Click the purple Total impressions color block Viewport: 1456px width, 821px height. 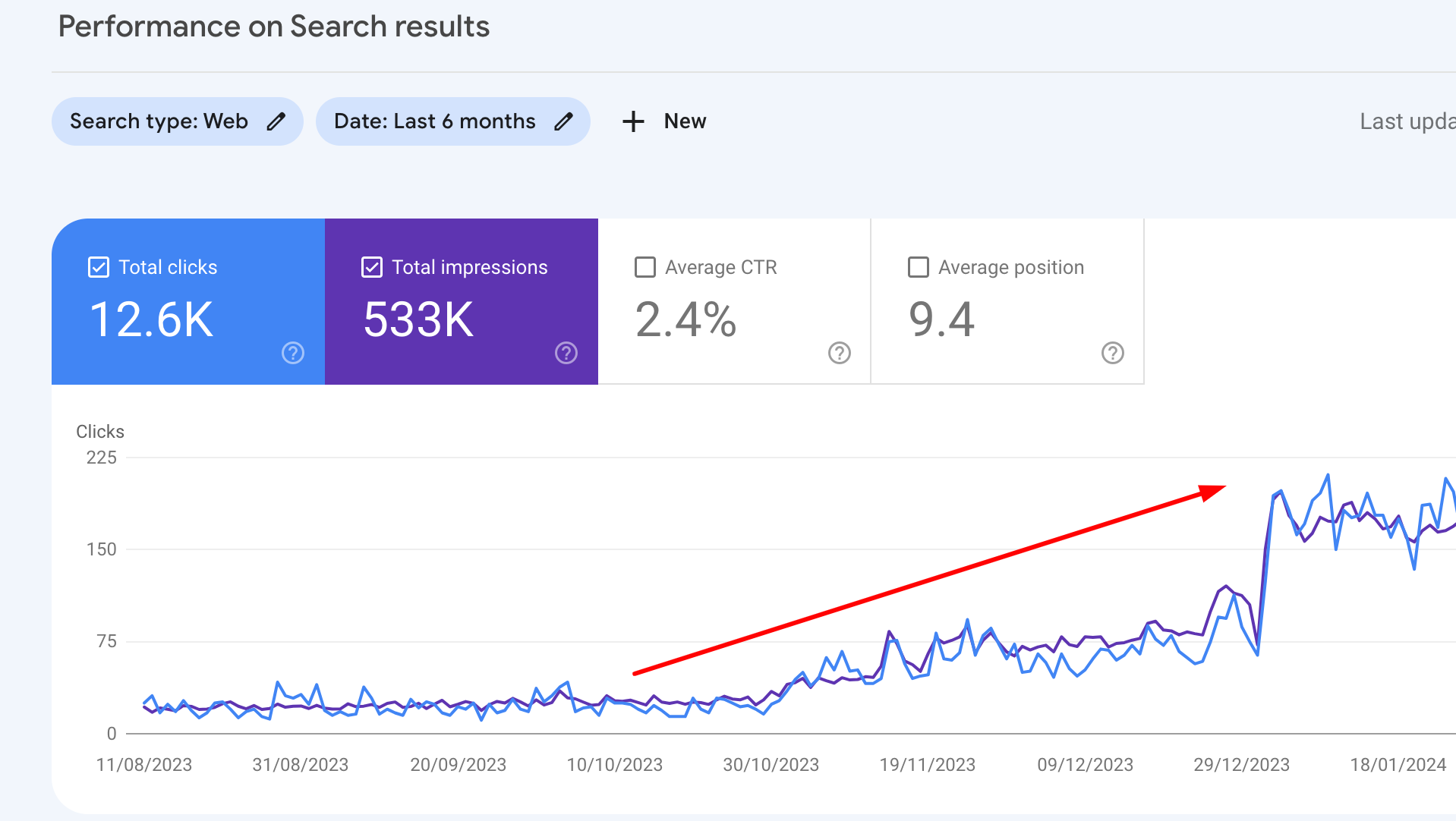point(462,301)
